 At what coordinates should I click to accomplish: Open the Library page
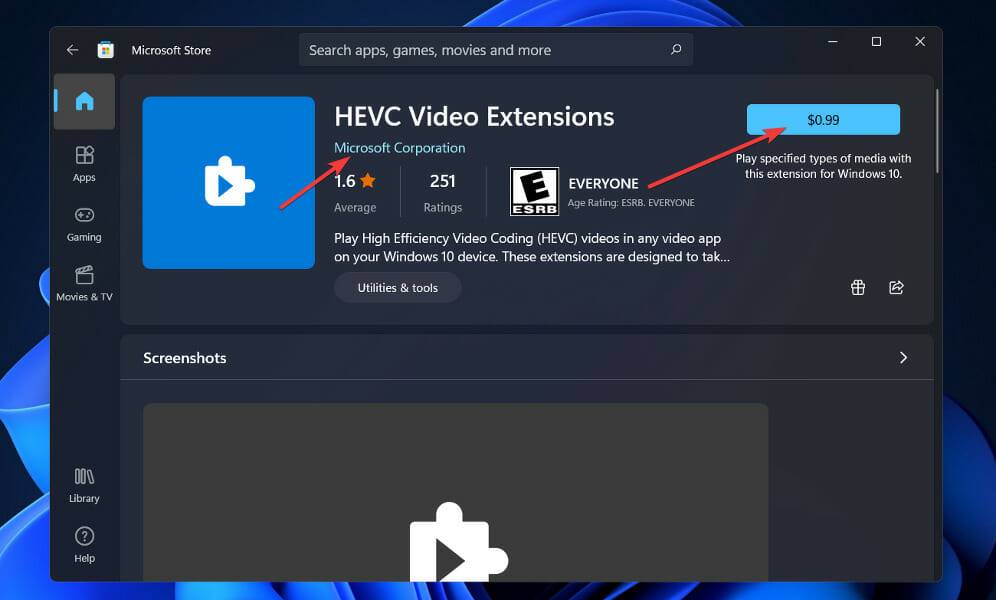(84, 485)
